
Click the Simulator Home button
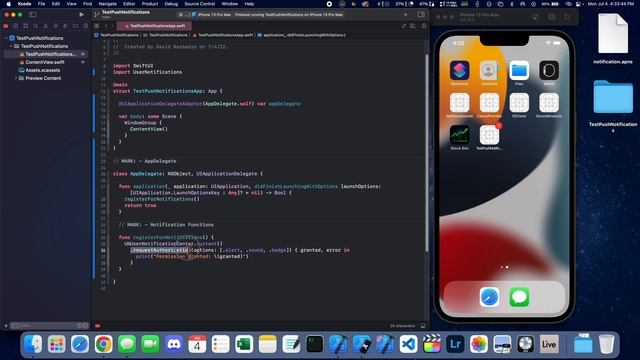coord(536,17)
